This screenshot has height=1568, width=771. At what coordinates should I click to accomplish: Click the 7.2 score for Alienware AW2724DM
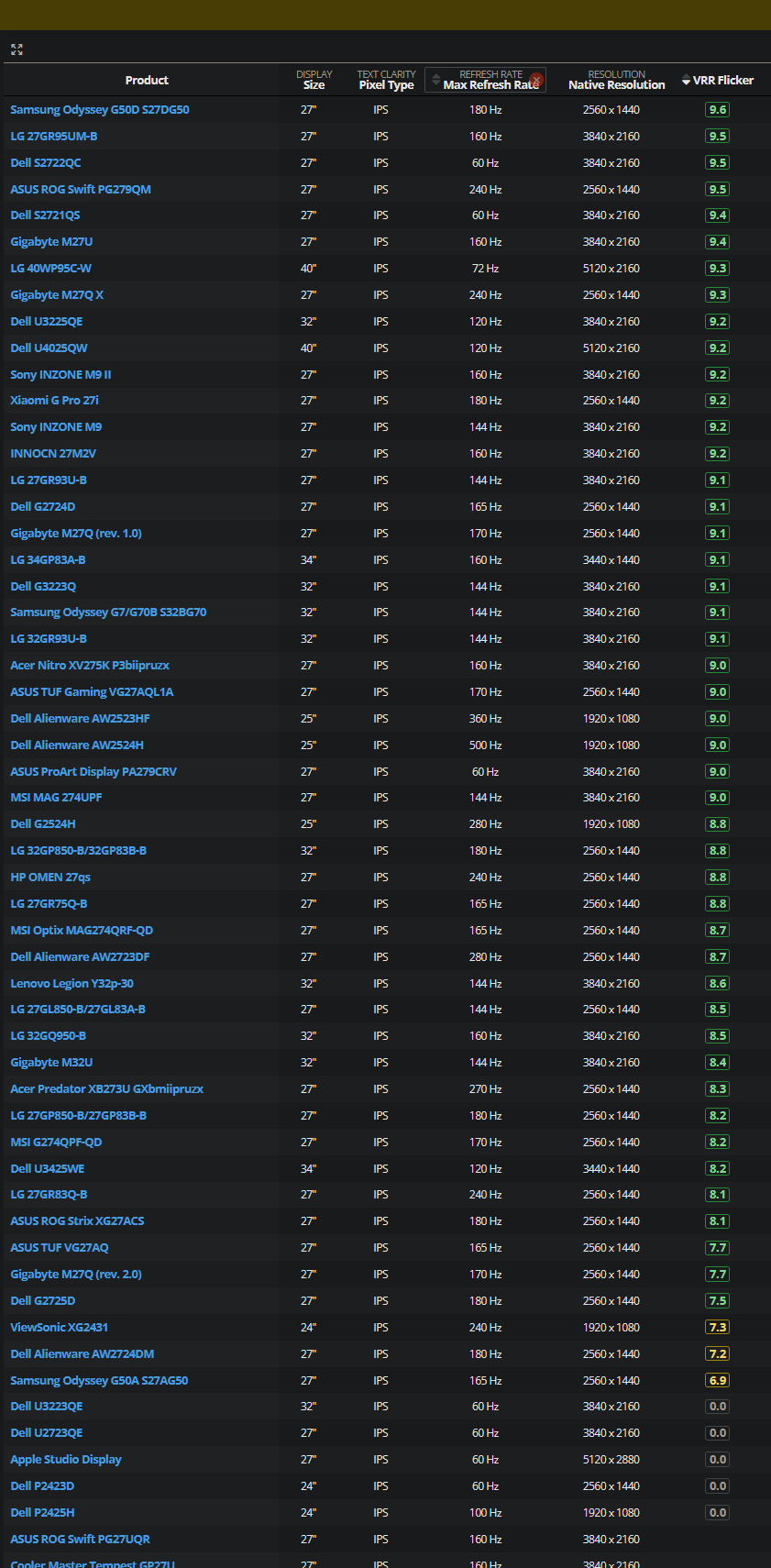coord(718,1353)
